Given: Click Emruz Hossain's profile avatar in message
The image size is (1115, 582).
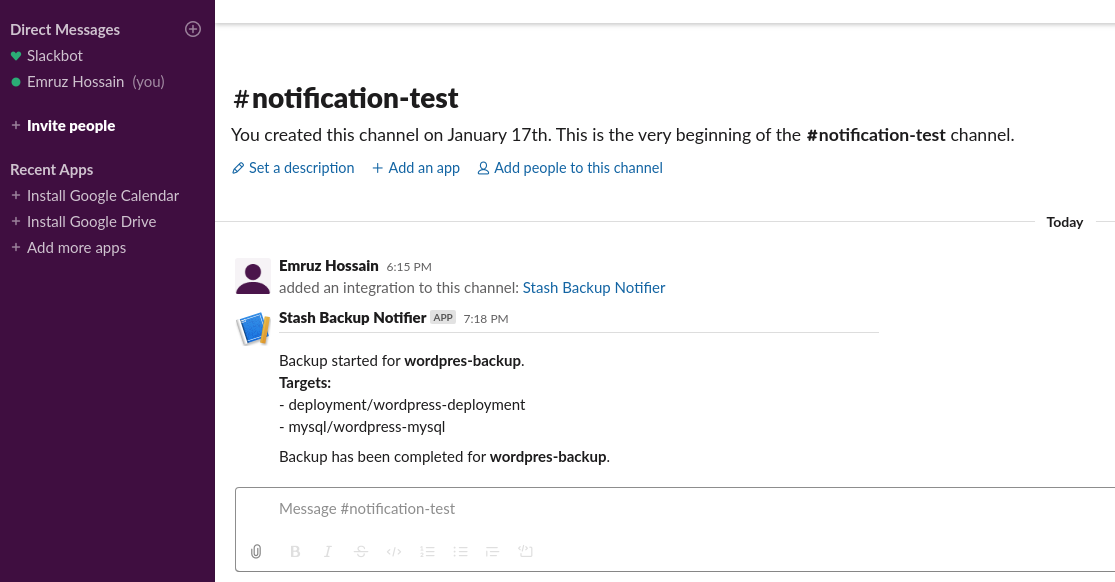Looking at the screenshot, I should 252,276.
